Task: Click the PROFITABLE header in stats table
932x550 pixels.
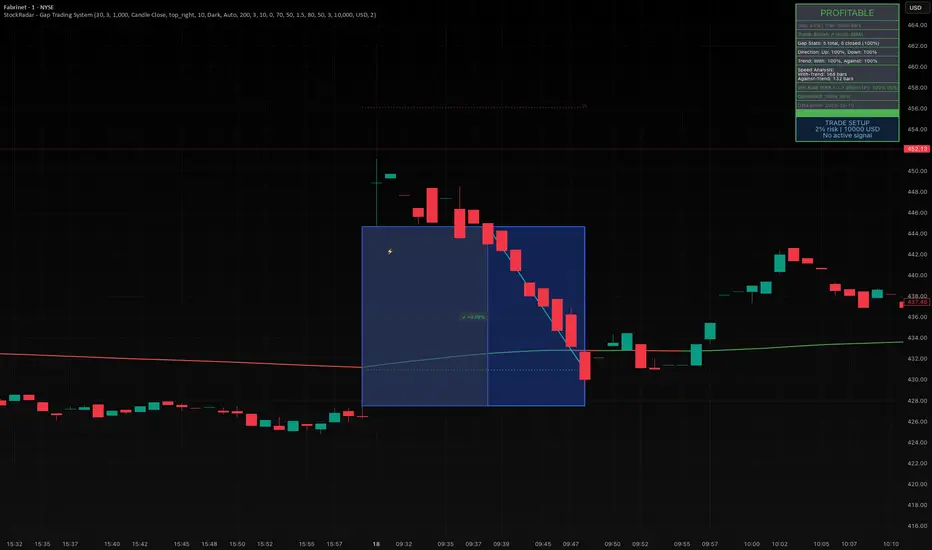Action: click(x=847, y=12)
